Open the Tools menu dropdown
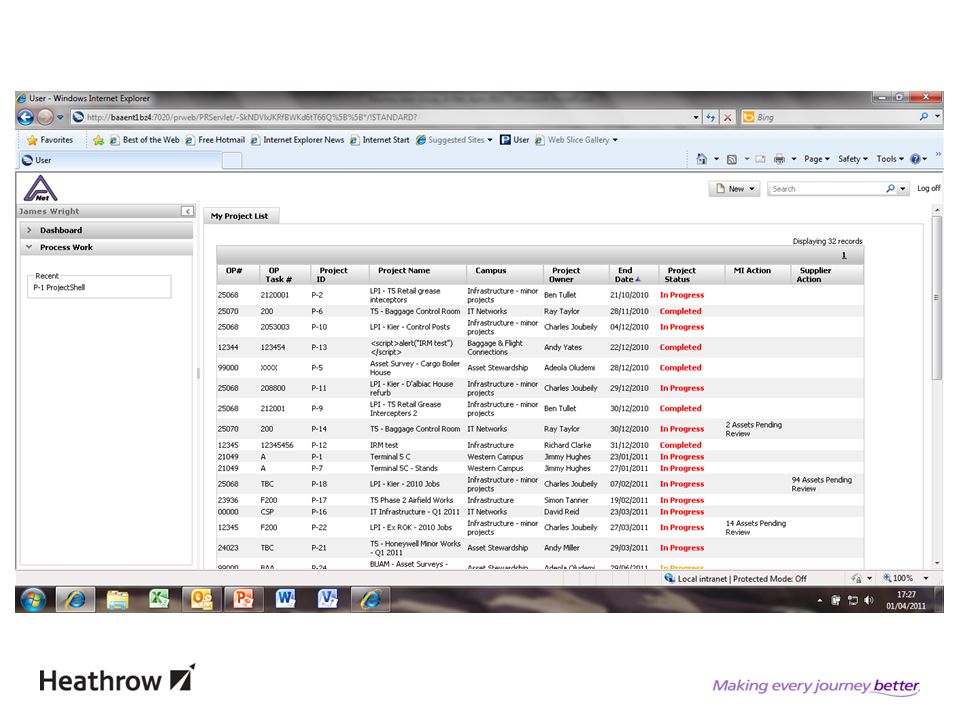960x720 pixels. click(x=890, y=159)
